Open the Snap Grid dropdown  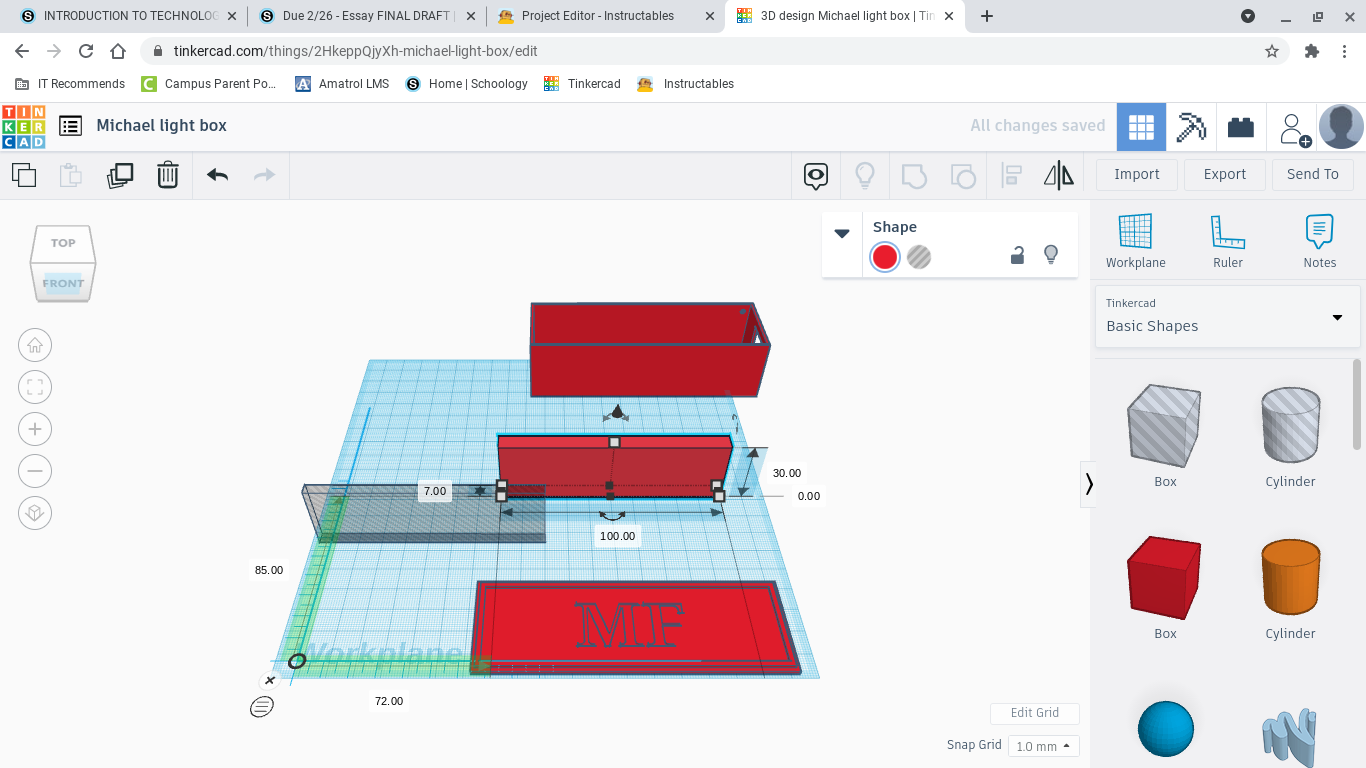(x=1043, y=746)
